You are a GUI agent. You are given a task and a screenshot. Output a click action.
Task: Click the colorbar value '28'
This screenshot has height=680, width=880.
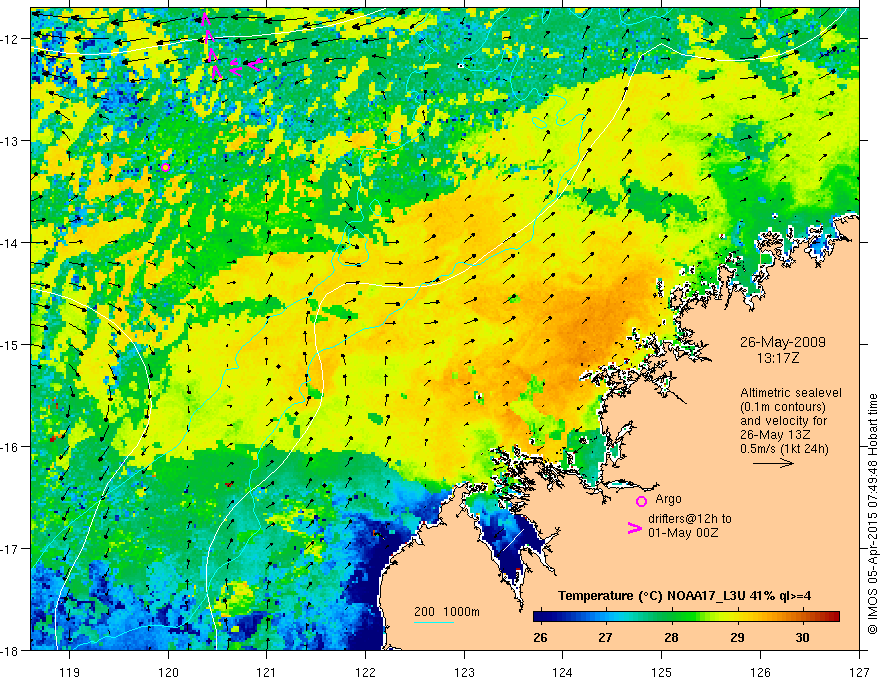point(671,637)
